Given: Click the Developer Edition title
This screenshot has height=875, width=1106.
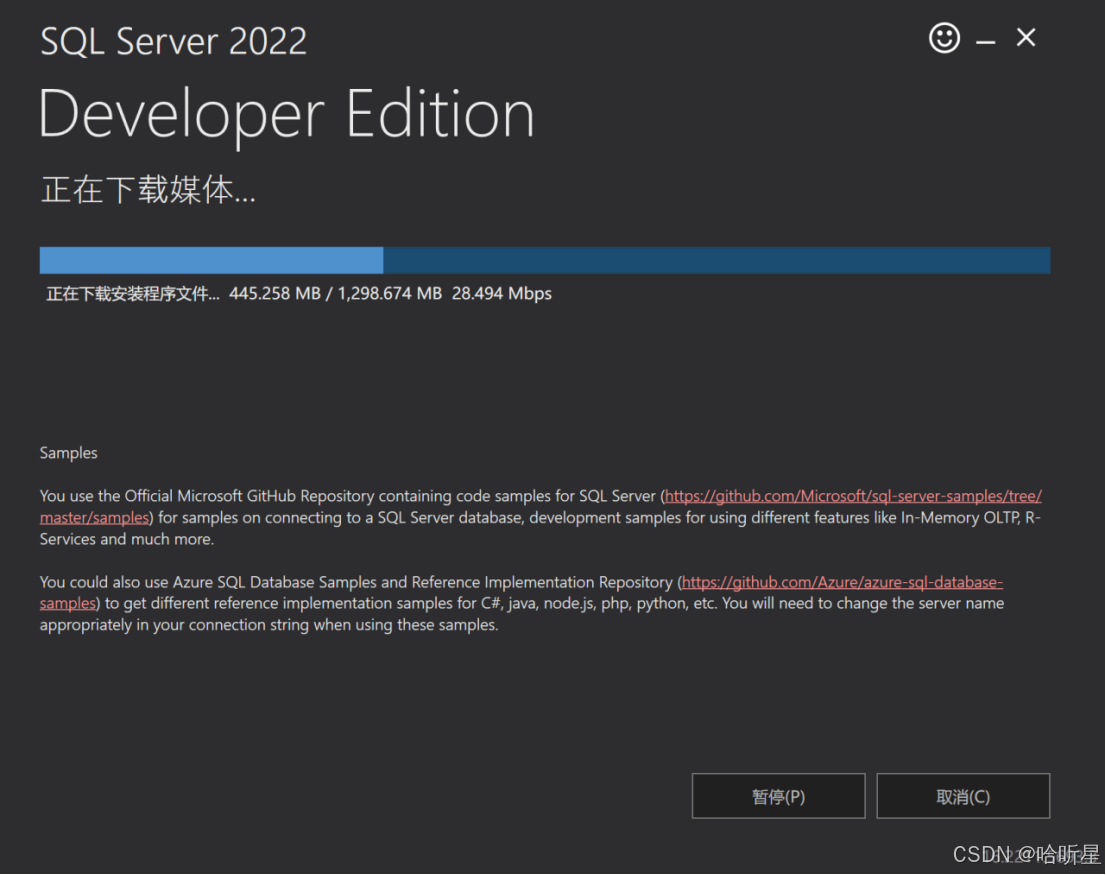Looking at the screenshot, I should [x=286, y=115].
